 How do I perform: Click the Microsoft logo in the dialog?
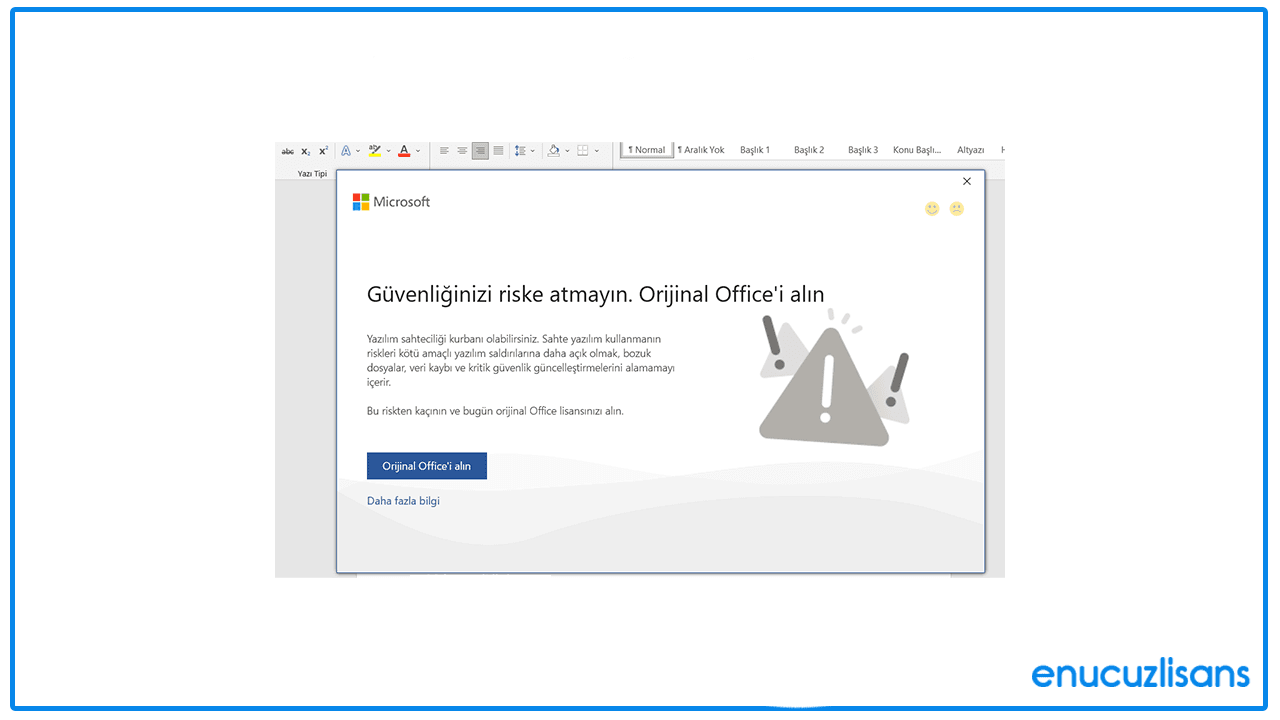pos(391,202)
